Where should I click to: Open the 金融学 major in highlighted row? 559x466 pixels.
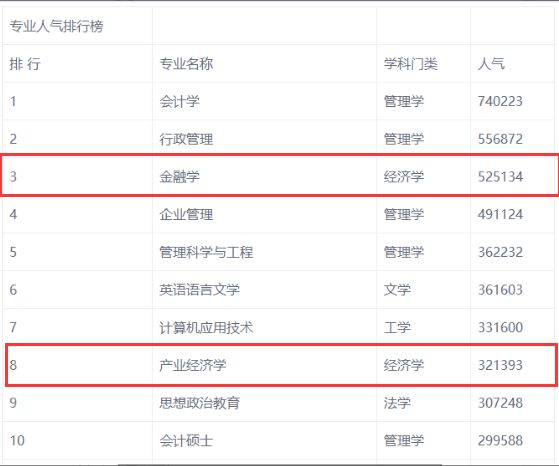point(179,177)
